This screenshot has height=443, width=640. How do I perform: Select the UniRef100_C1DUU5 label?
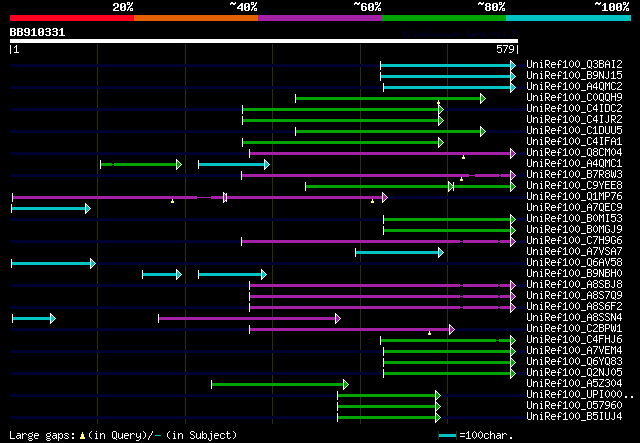[x=574, y=130]
